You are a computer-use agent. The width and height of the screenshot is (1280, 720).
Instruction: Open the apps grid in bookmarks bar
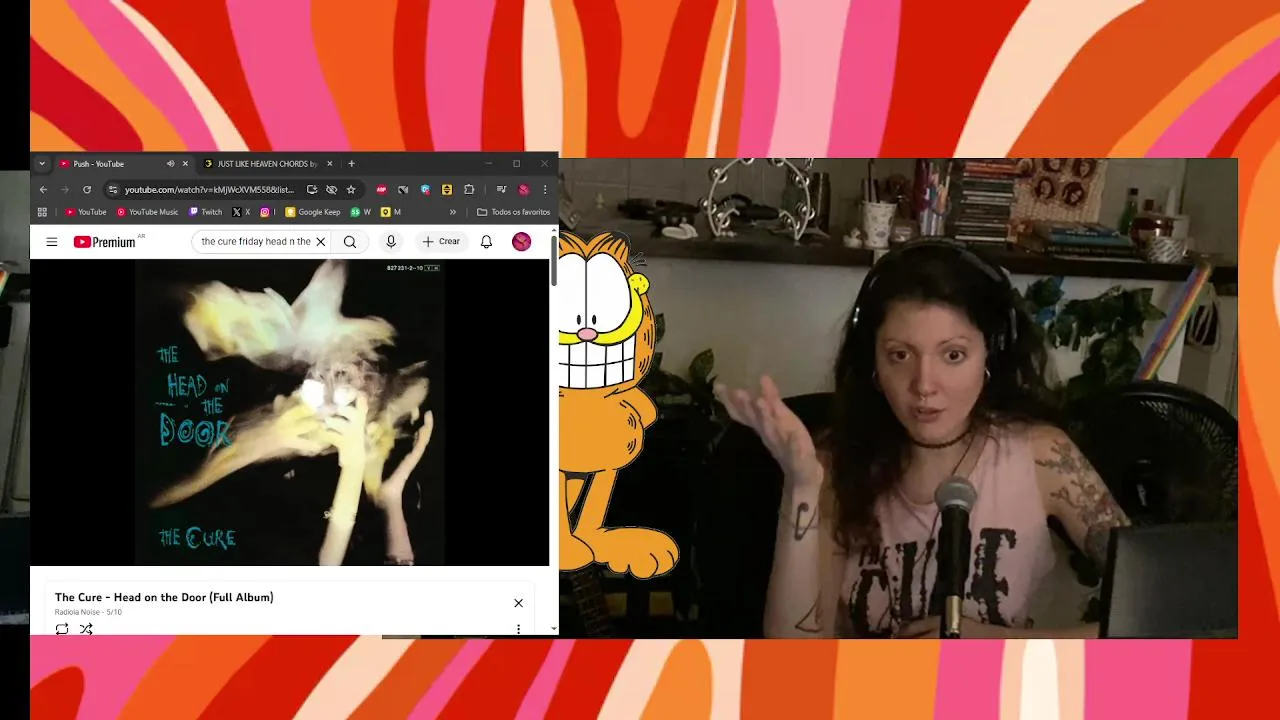coord(42,212)
